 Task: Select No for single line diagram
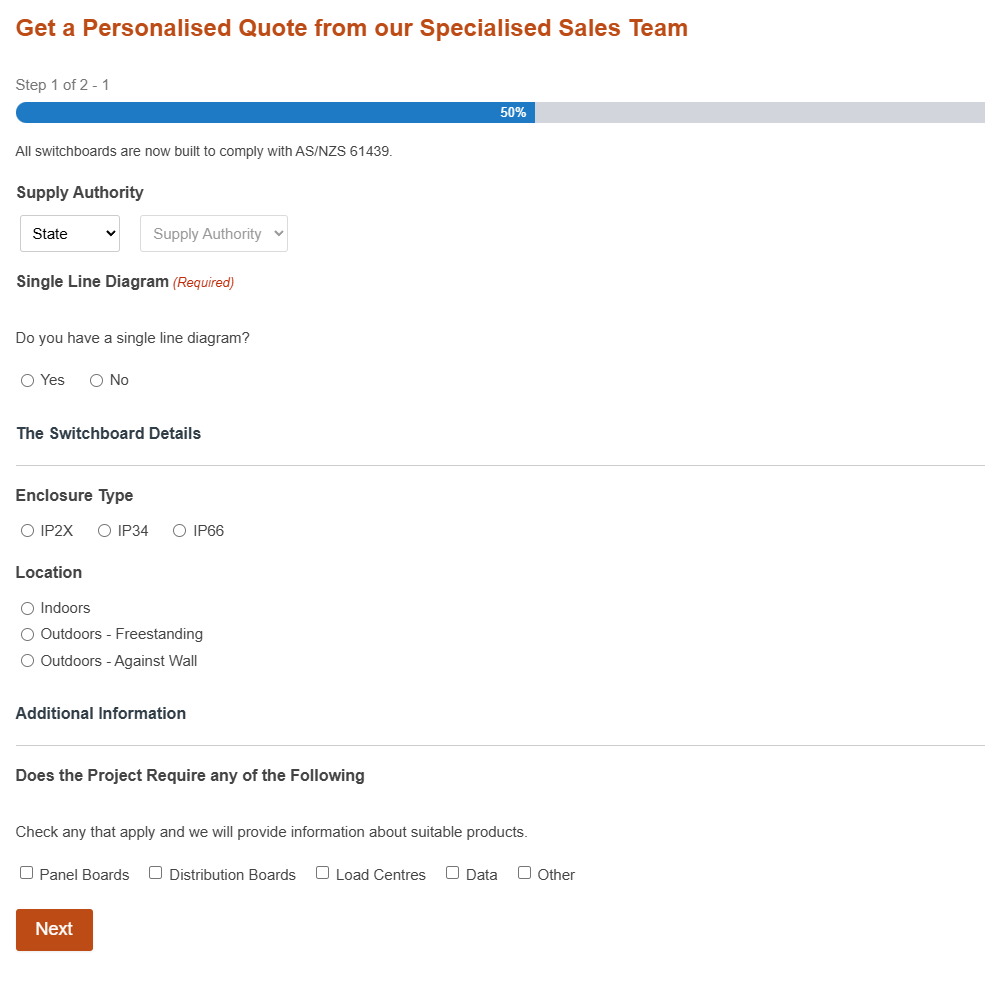pyautogui.click(x=95, y=380)
